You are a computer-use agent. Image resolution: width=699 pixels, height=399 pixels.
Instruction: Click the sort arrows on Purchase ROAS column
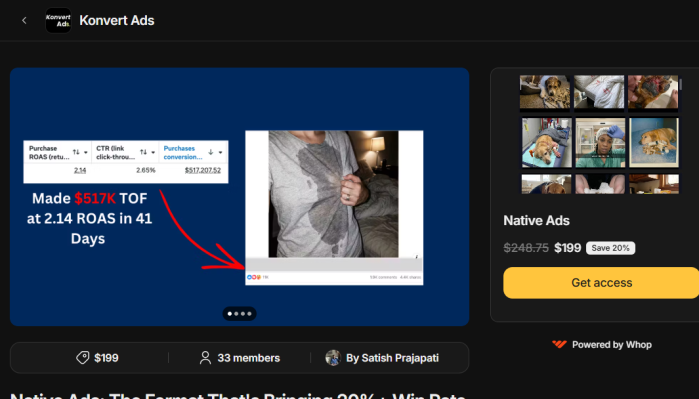click(x=76, y=152)
